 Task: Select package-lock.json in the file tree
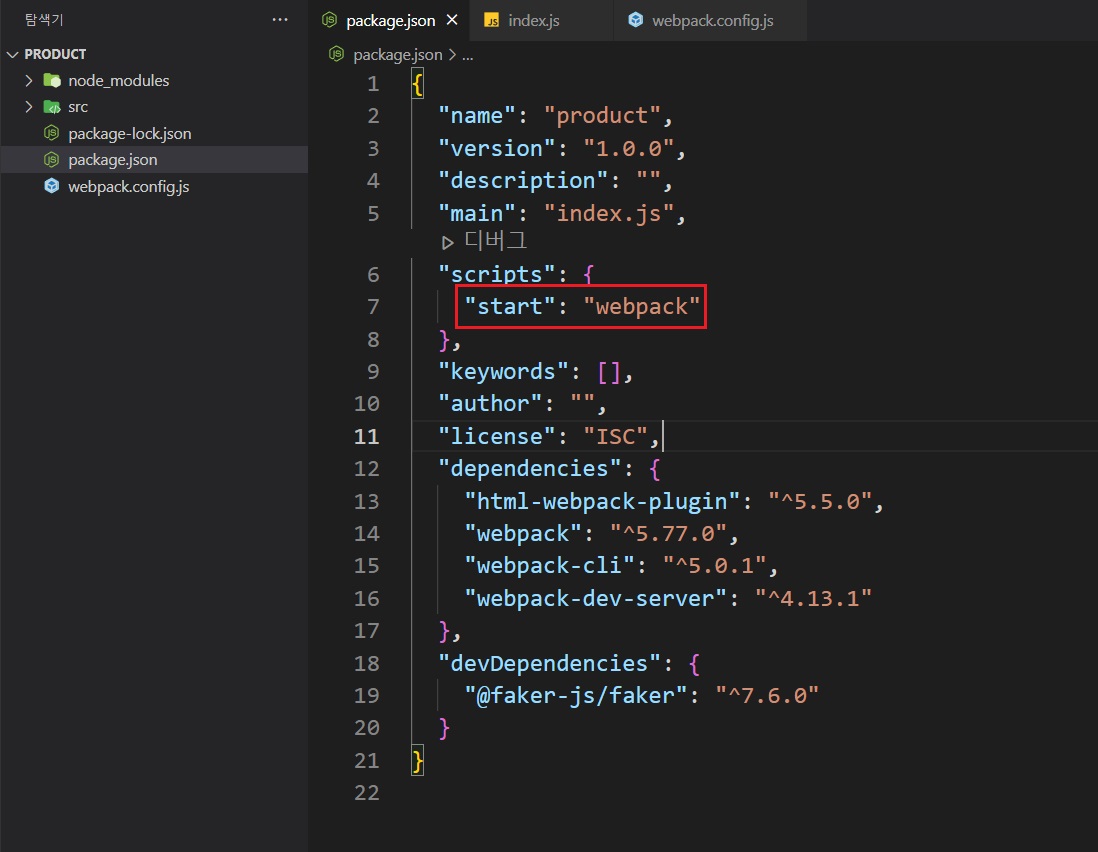pos(154,133)
